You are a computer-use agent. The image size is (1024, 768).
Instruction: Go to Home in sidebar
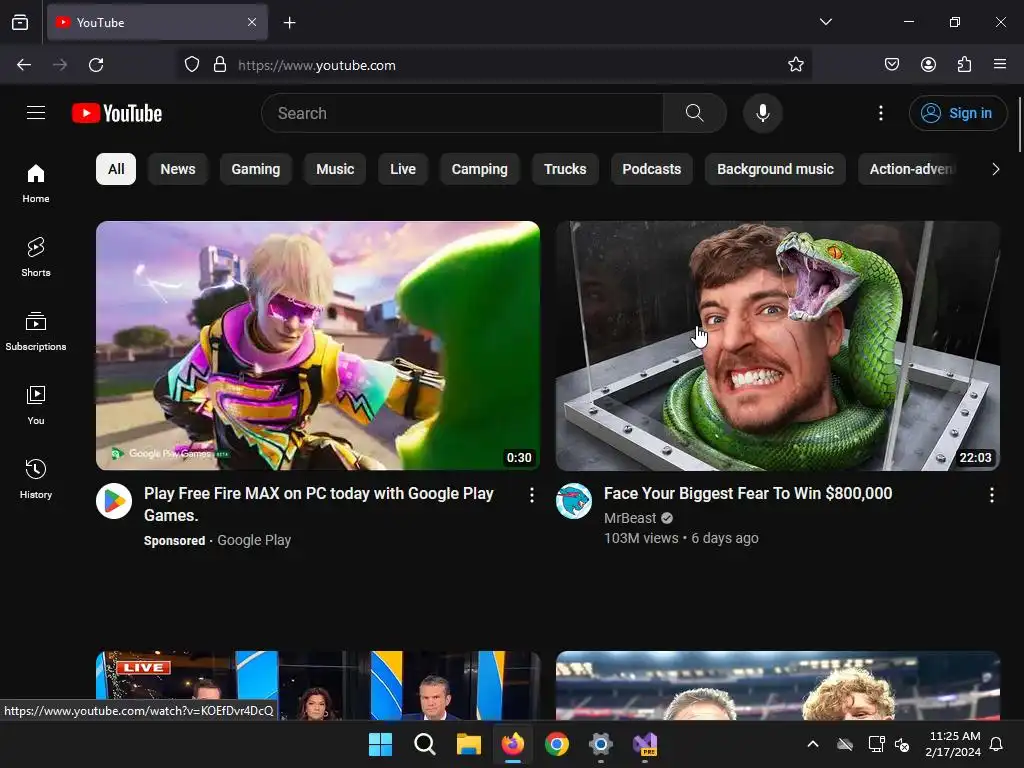pyautogui.click(x=36, y=184)
